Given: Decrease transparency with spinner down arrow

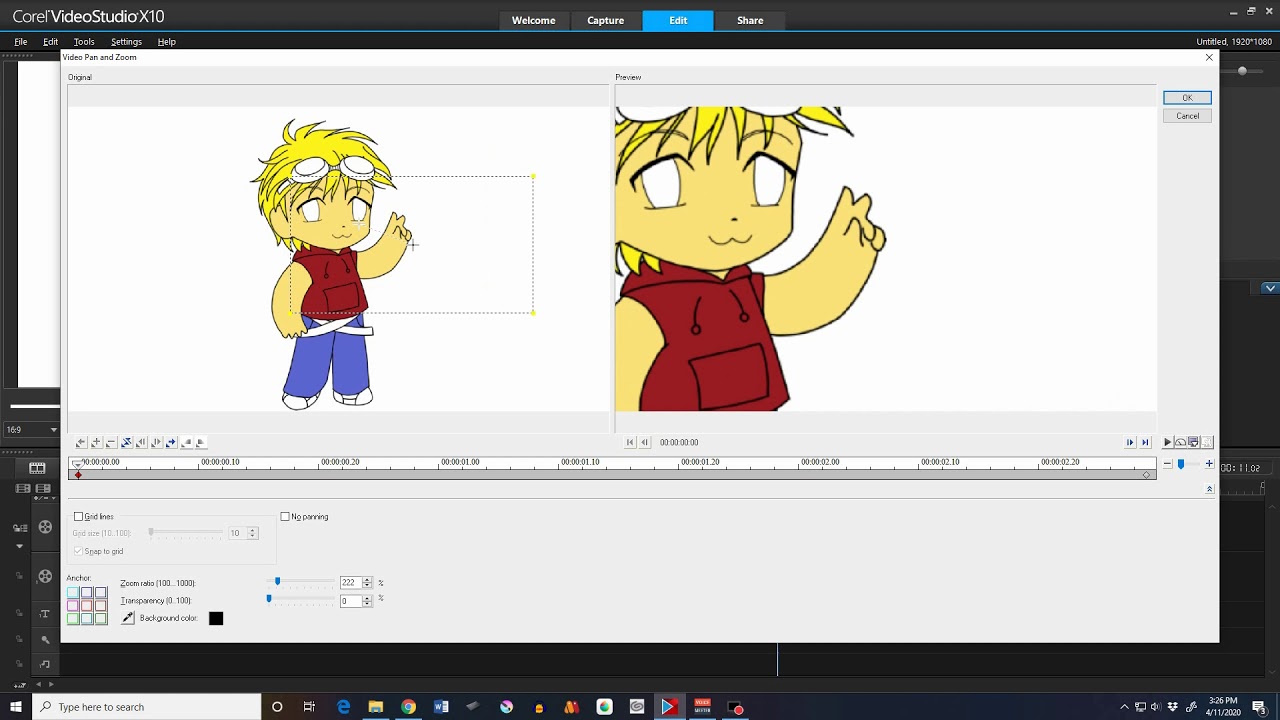Looking at the screenshot, I should pyautogui.click(x=367, y=604).
